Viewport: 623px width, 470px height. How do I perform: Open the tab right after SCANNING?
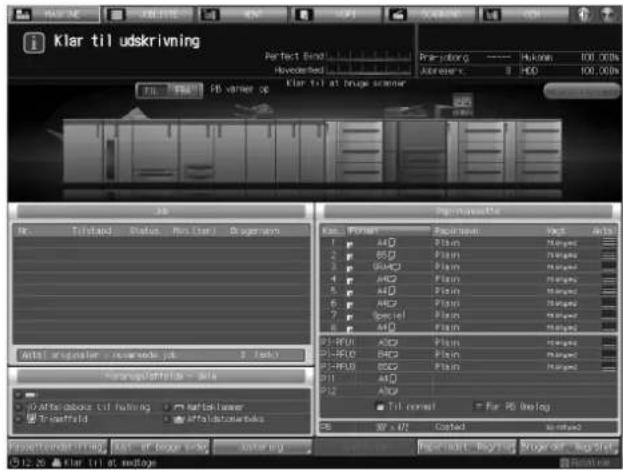point(524,15)
